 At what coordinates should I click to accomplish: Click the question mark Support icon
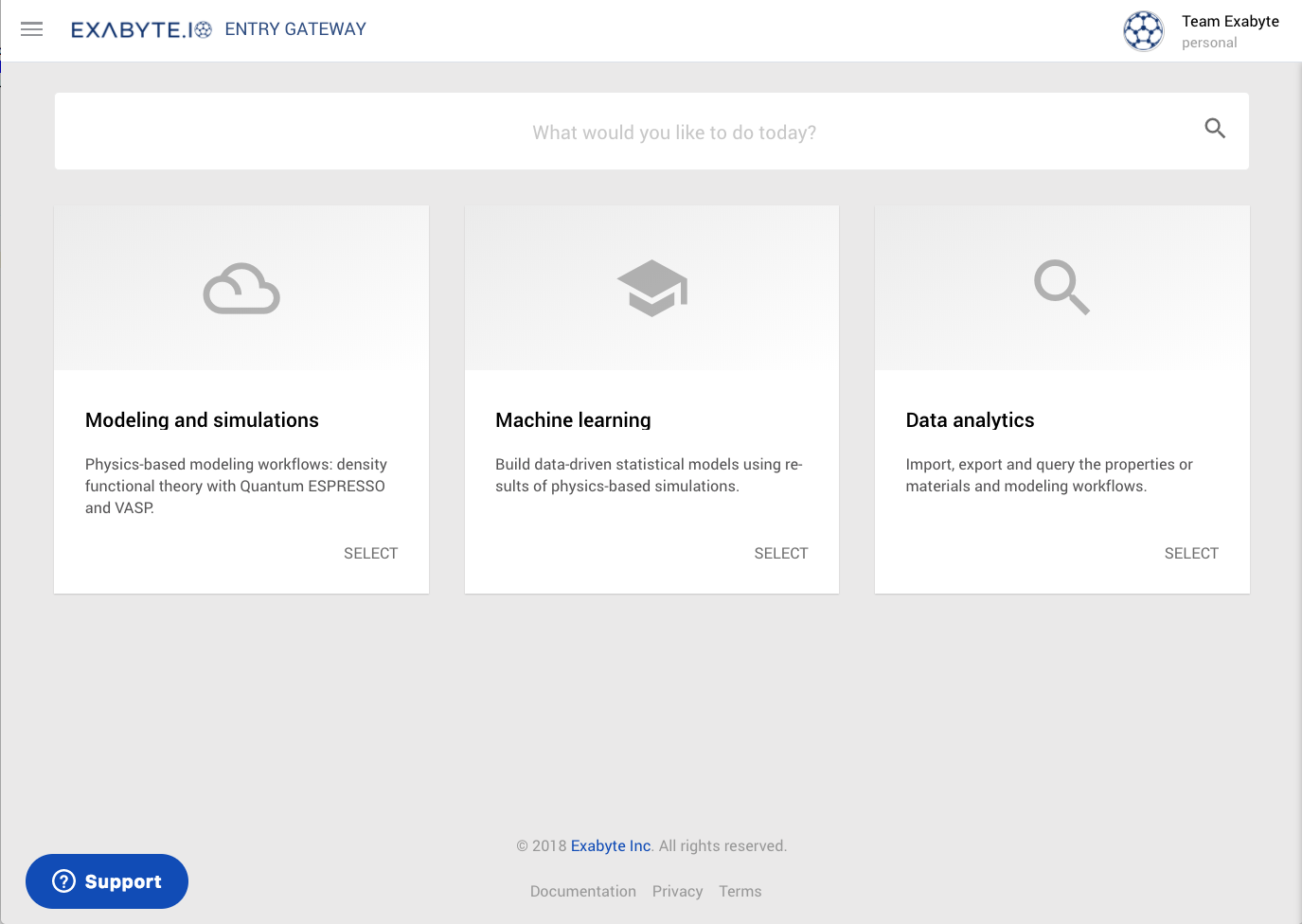pyautogui.click(x=63, y=881)
